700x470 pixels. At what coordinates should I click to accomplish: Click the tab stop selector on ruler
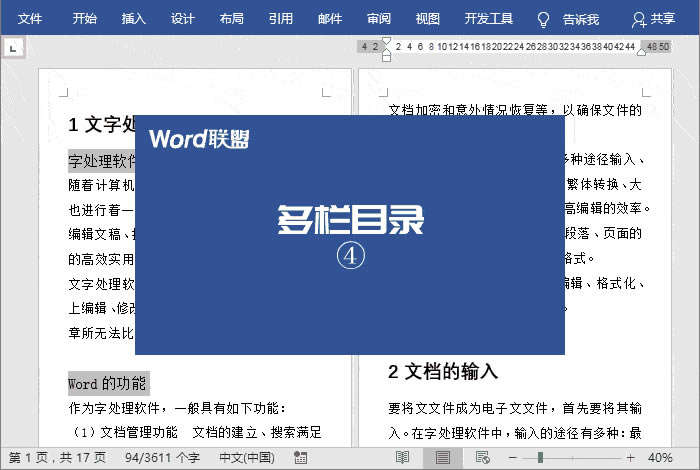click(x=13, y=48)
